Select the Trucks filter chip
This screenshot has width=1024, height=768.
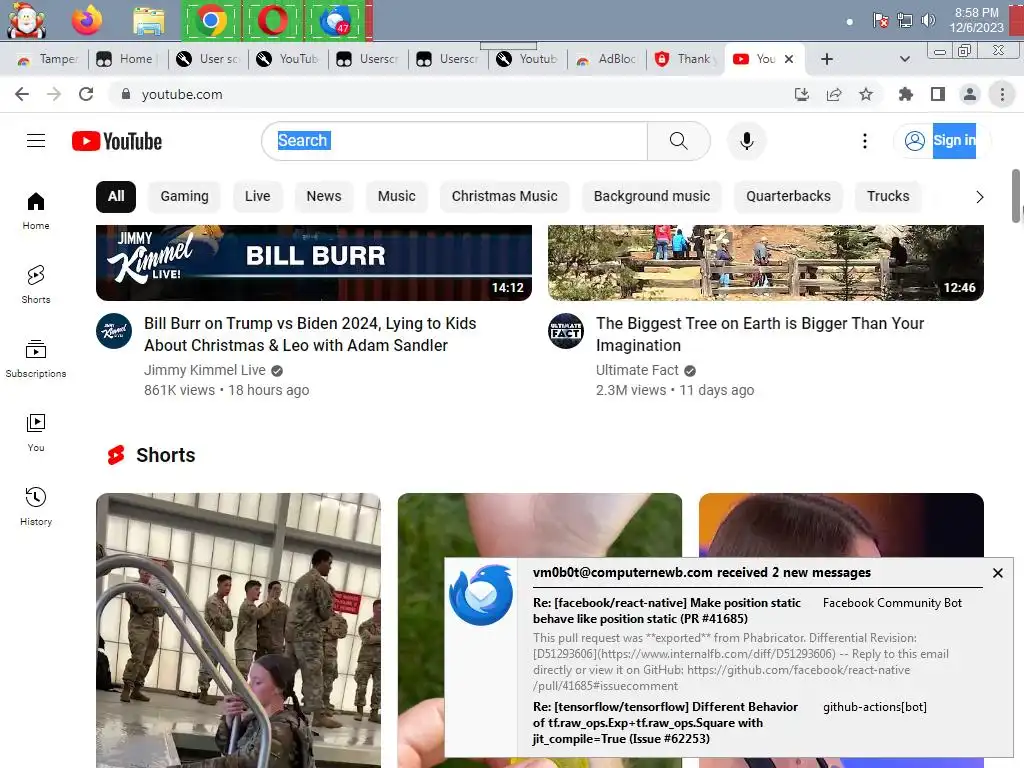click(x=888, y=197)
